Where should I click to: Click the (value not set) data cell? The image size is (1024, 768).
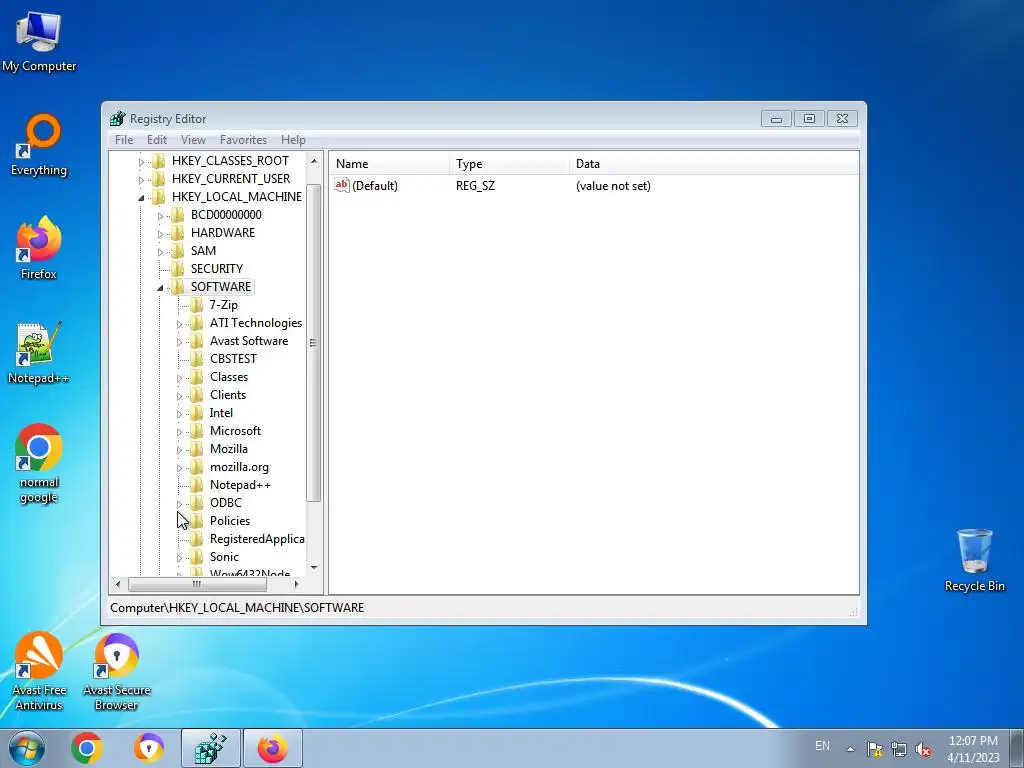613,185
